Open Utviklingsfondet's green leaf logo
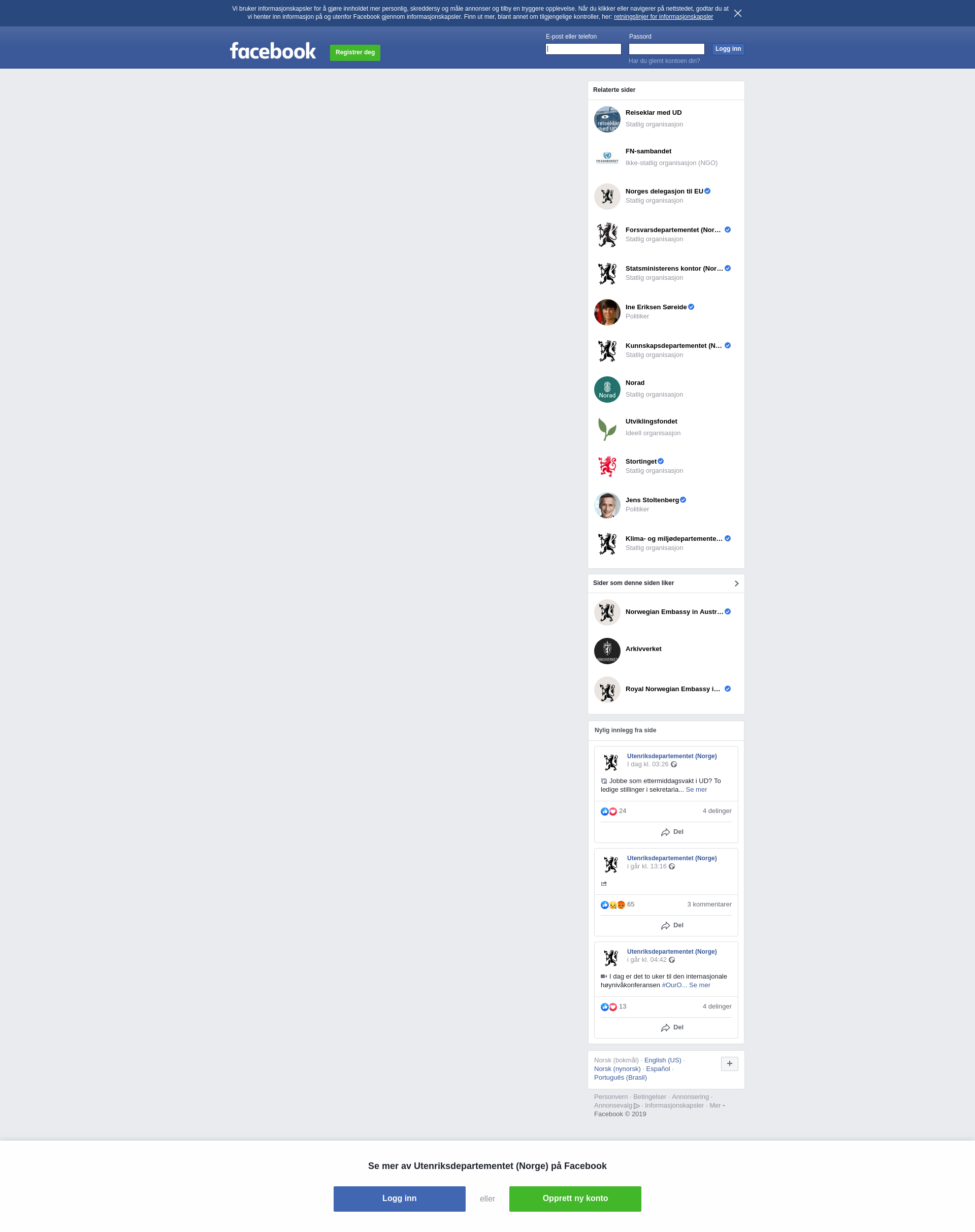 607,428
